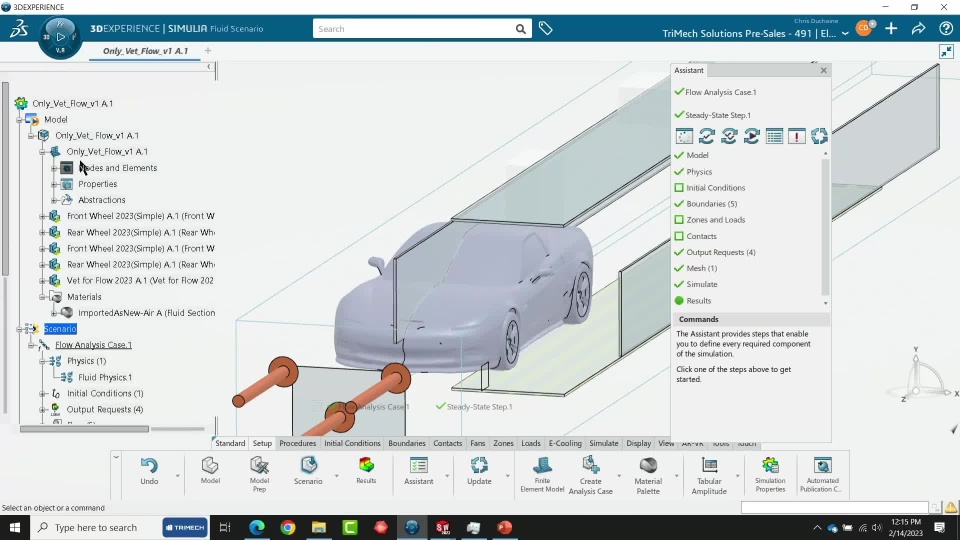The height and width of the screenshot is (540, 960).
Task: Click the table list icon in Assistant toolbar
Action: click(x=774, y=136)
